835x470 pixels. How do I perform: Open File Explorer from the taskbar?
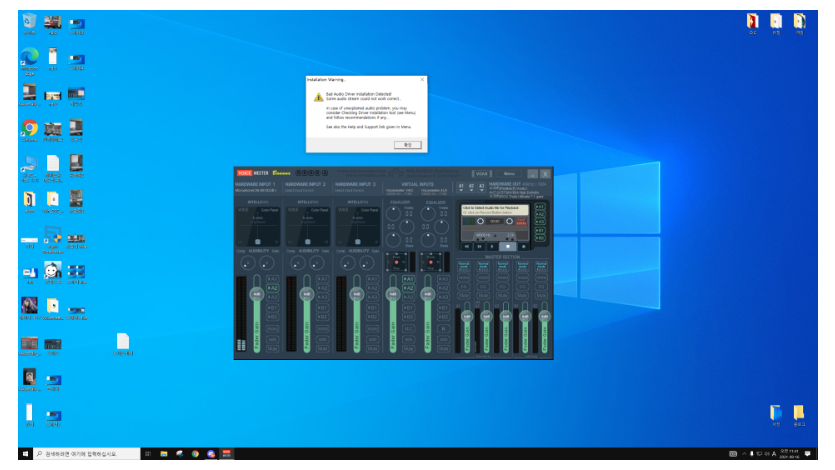[x=164, y=453]
